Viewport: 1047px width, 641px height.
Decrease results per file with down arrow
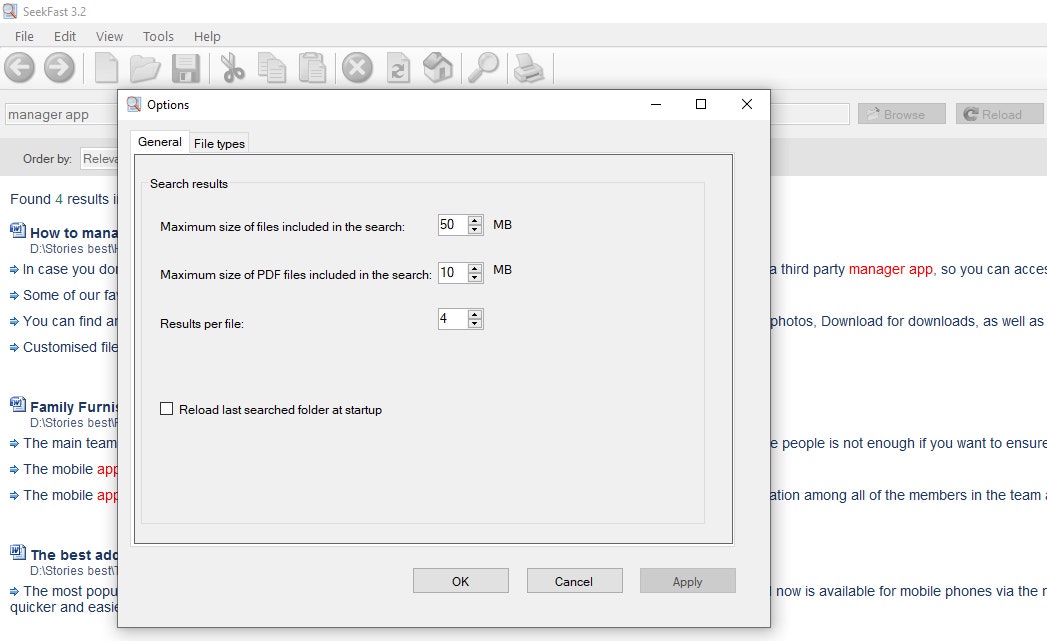point(475,324)
